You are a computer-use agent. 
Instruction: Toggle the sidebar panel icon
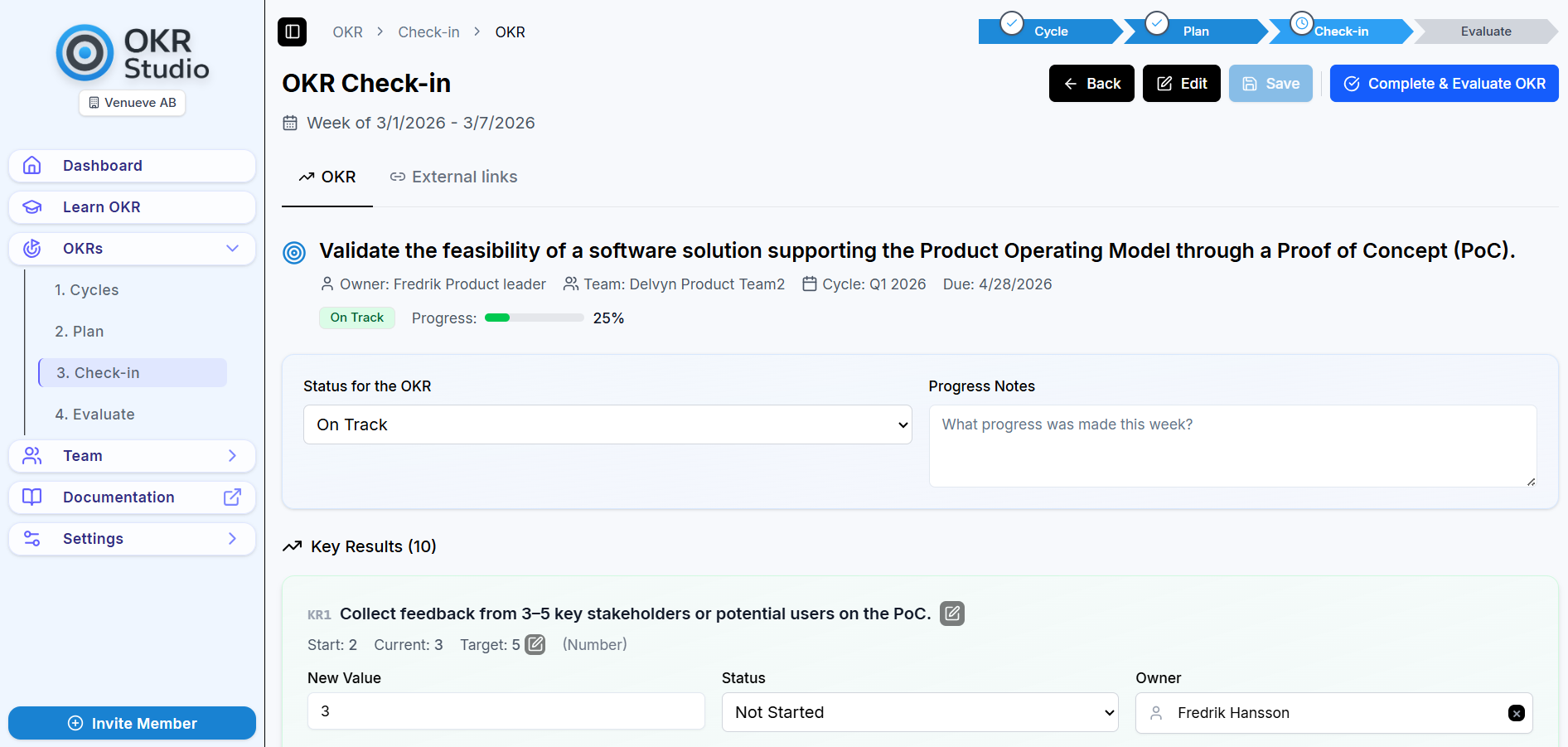coord(292,32)
